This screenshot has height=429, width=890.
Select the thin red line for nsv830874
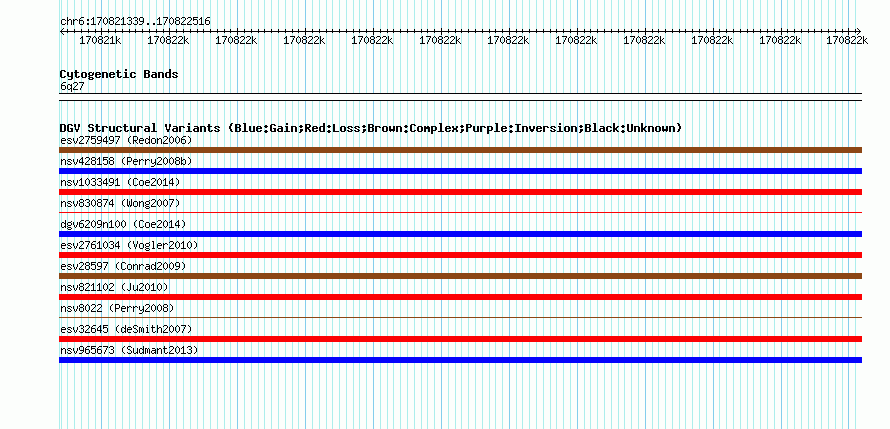[460, 213]
